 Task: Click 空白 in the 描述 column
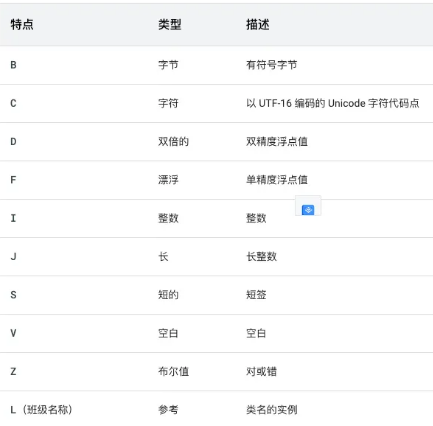point(256,333)
